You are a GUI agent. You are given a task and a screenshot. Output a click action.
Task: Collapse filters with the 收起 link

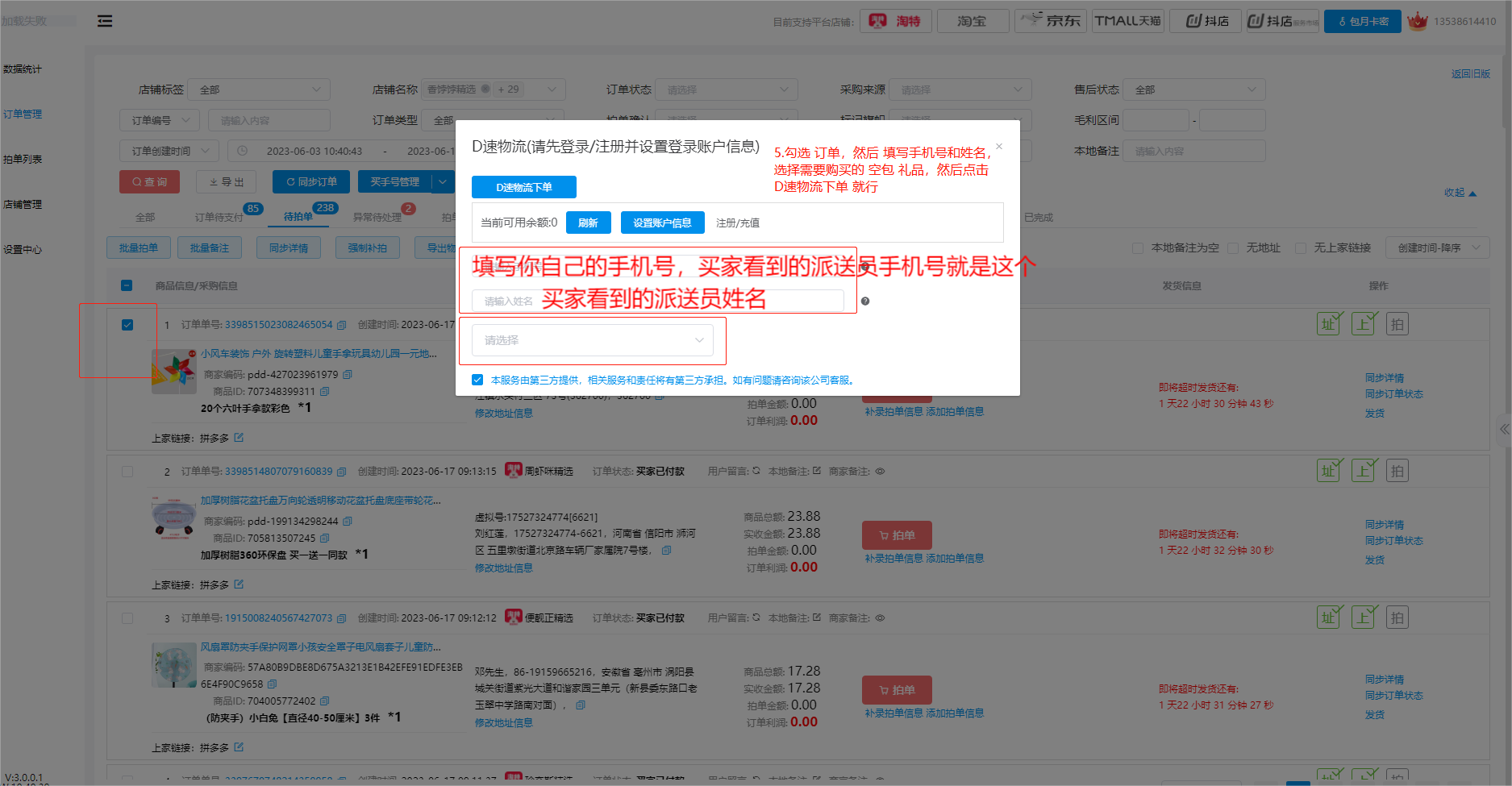[x=1460, y=193]
